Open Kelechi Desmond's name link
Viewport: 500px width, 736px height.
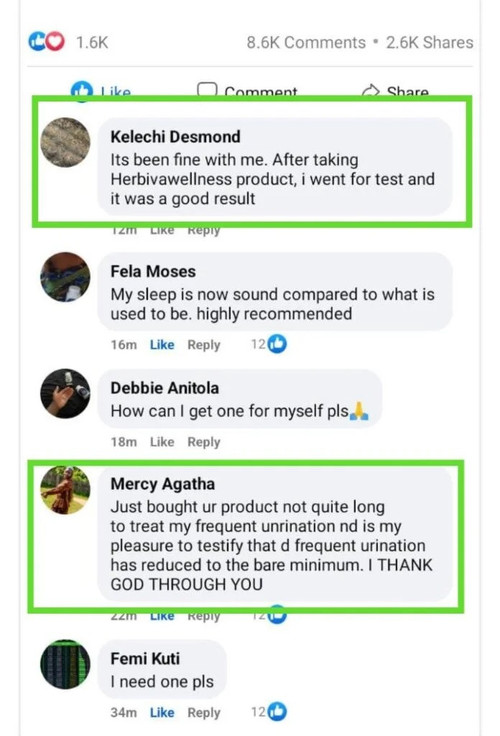pyautogui.click(x=176, y=137)
